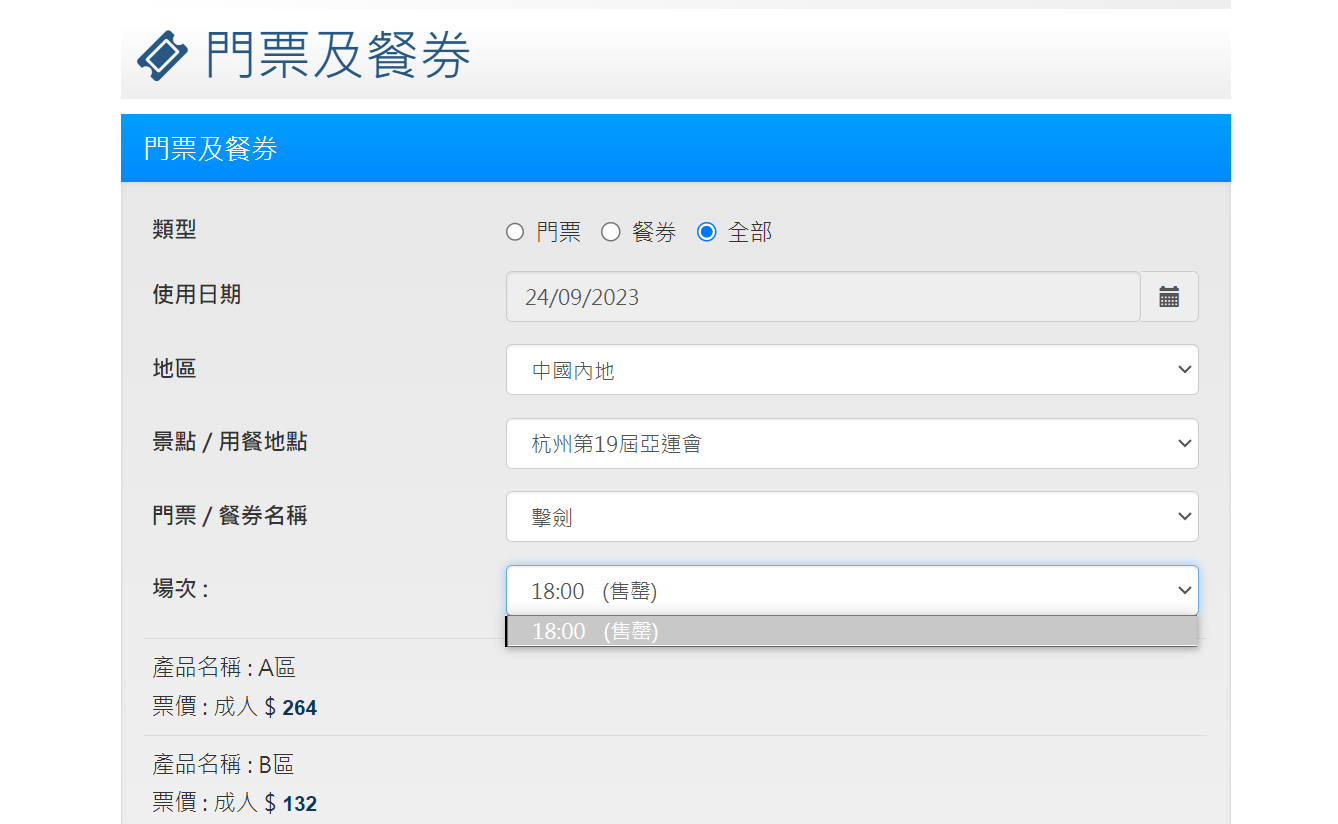Open the 門票 / 餐券名稱 dropdown showing 擊劍
The height and width of the screenshot is (824, 1338).
(851, 517)
